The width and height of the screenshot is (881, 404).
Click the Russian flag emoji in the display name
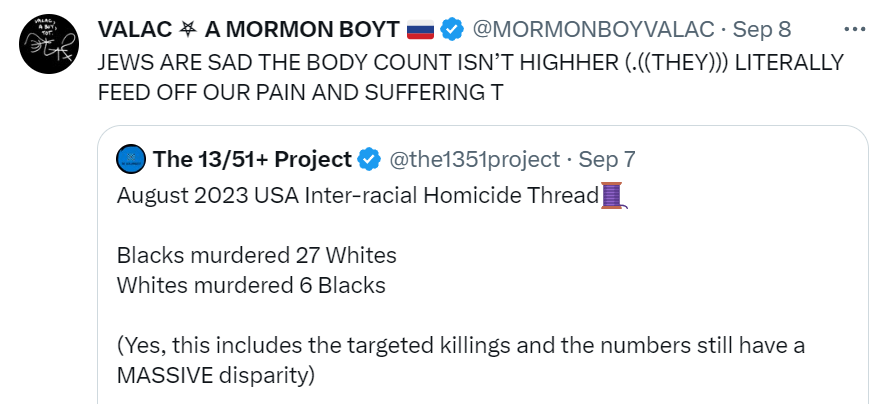[421, 29]
